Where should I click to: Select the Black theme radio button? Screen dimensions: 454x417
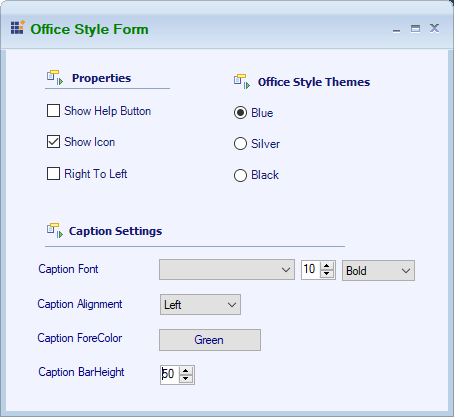(240, 175)
